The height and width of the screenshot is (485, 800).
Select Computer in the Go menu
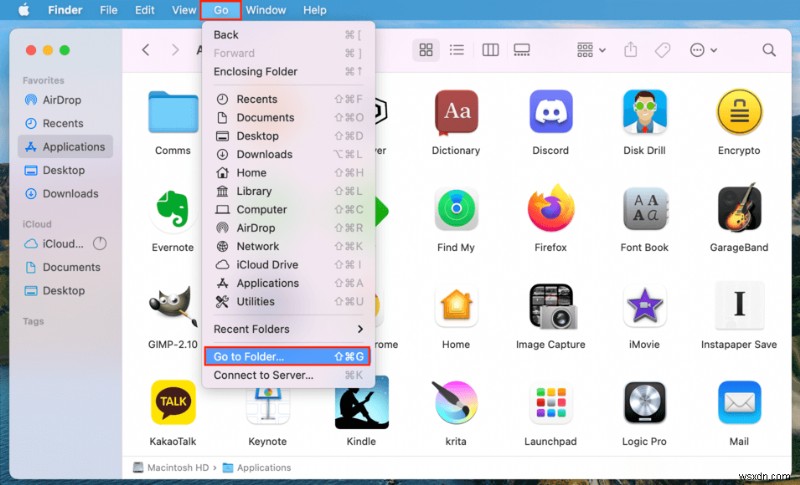[x=288, y=210]
